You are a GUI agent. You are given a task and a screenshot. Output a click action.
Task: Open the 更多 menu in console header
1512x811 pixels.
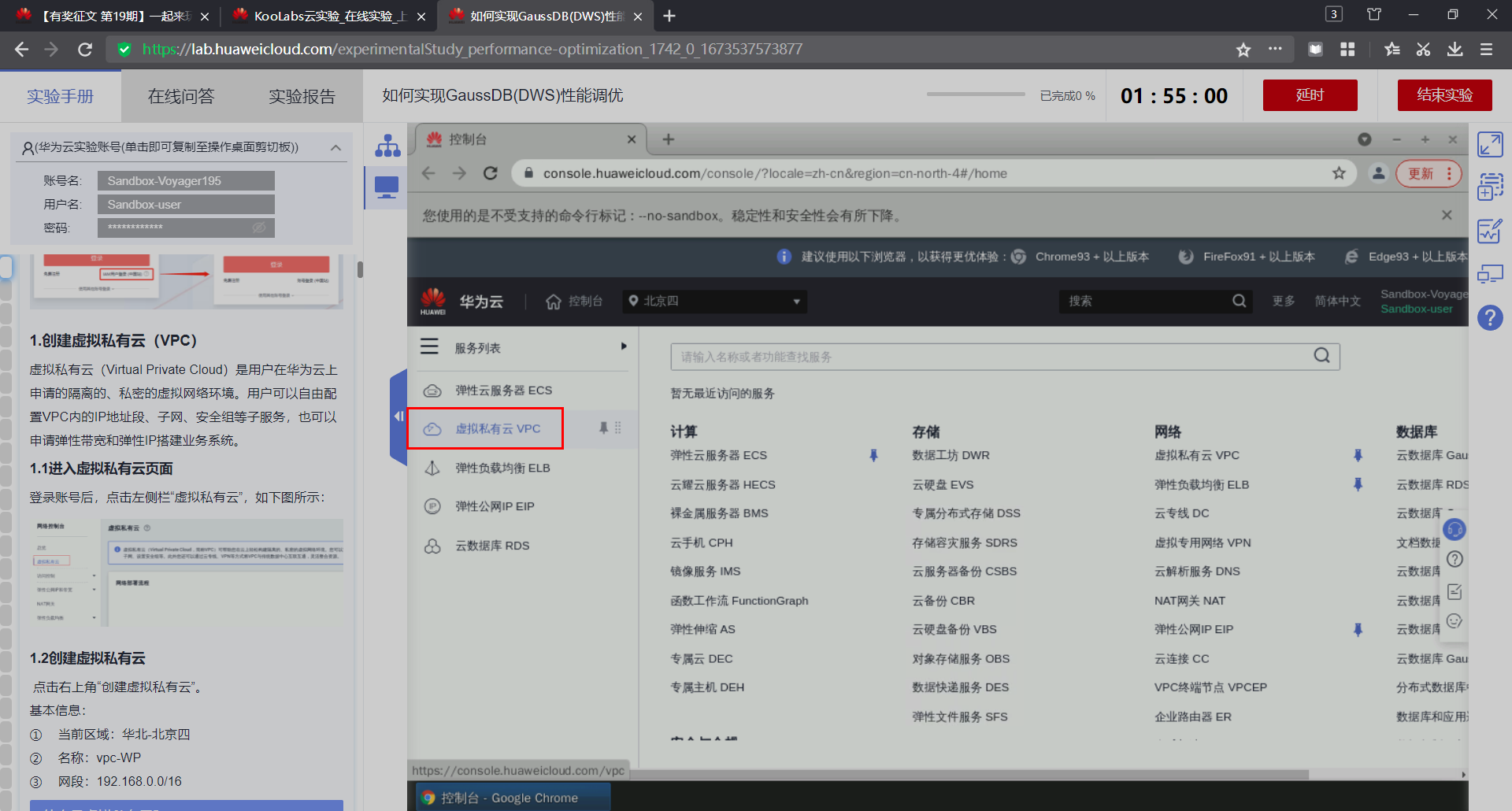tap(1284, 301)
